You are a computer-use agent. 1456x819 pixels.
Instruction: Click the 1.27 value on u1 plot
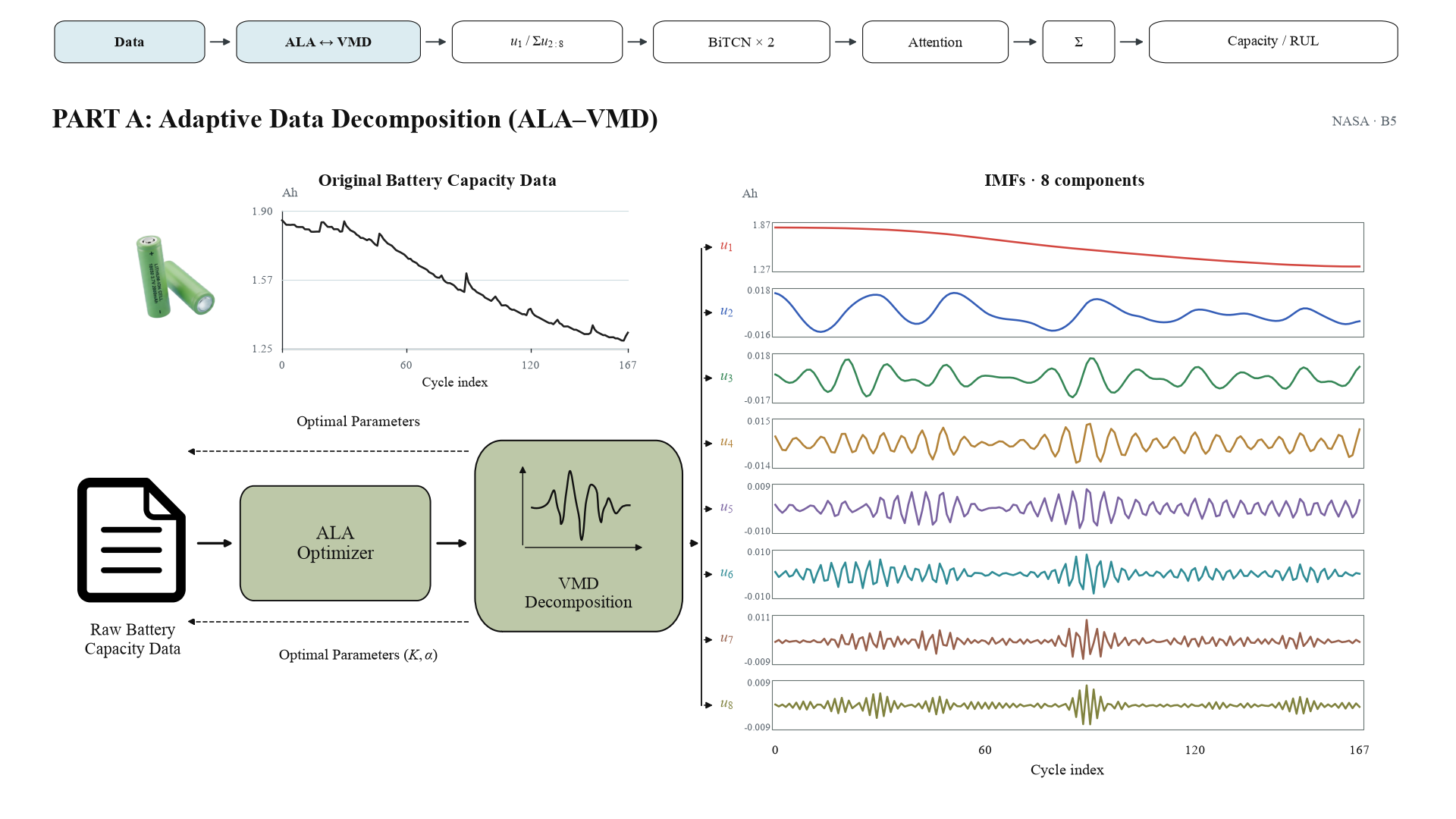(x=761, y=269)
